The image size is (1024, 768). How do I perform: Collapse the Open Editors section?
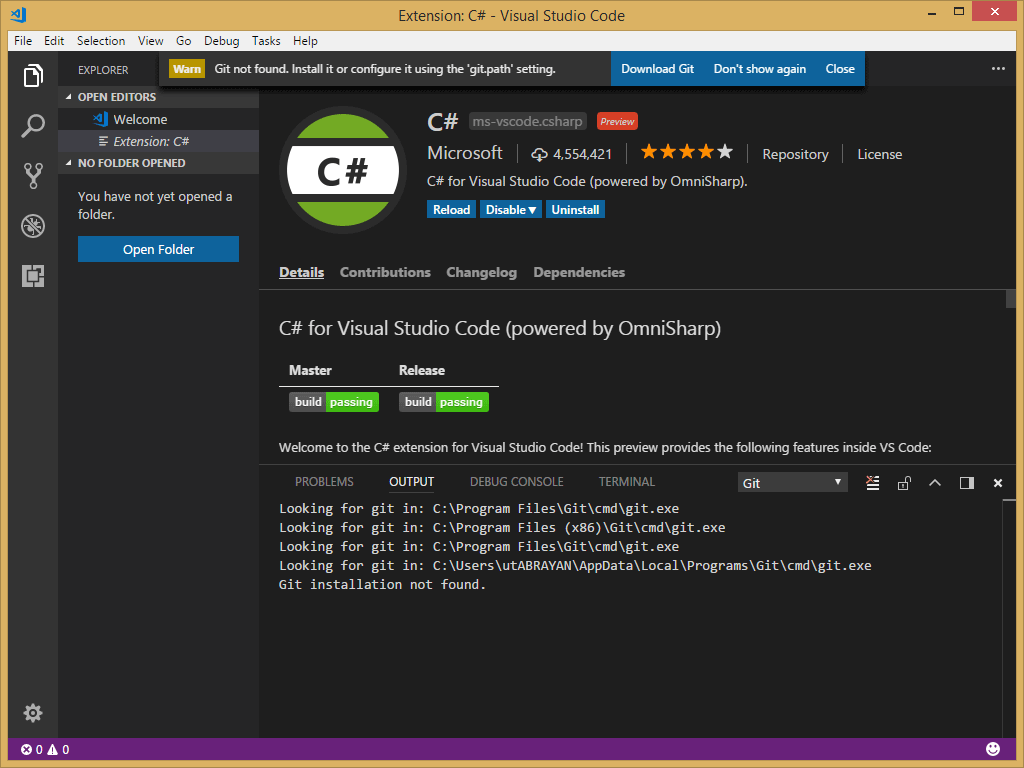(69, 97)
